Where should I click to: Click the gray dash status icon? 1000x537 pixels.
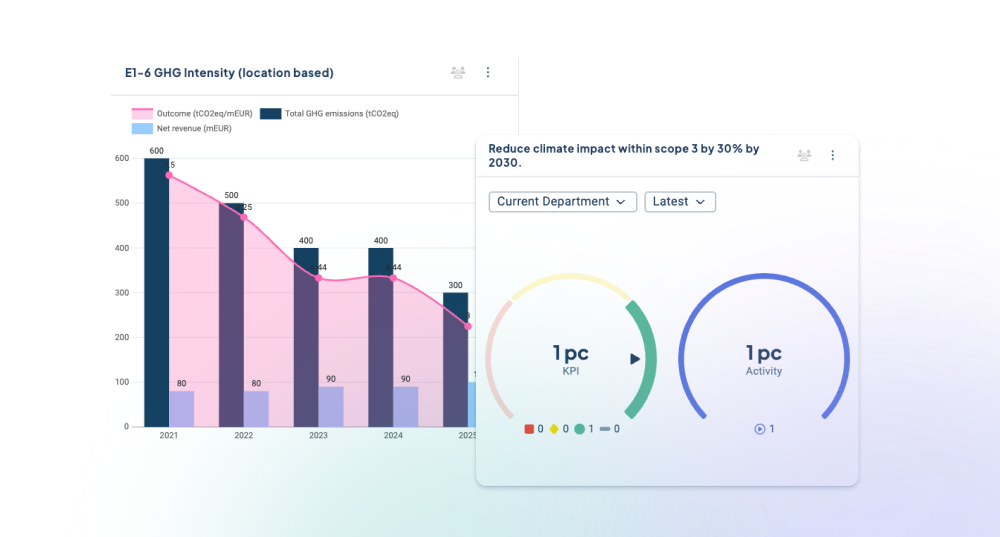(x=604, y=429)
